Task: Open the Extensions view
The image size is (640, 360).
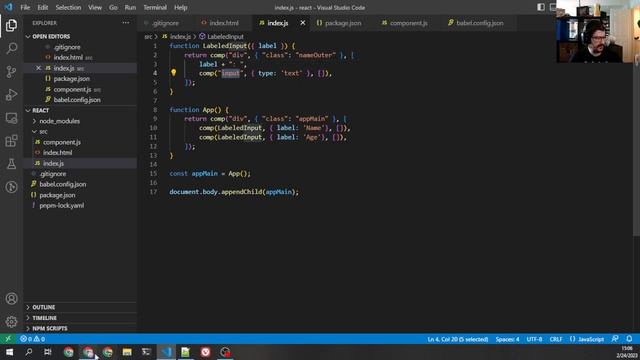Action: 11,141
